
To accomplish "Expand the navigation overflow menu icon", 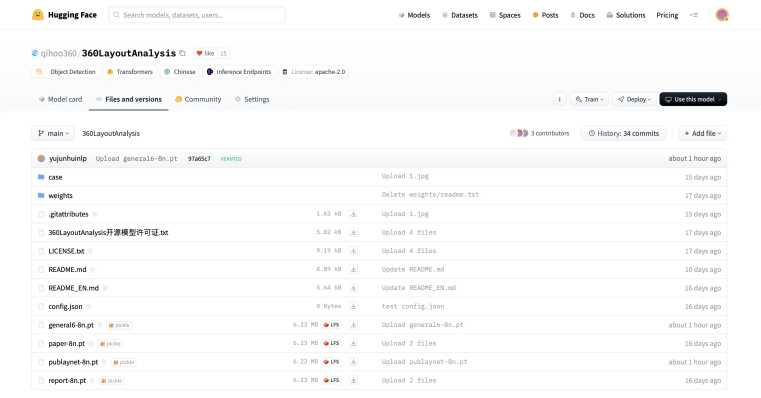I will tap(694, 15).
